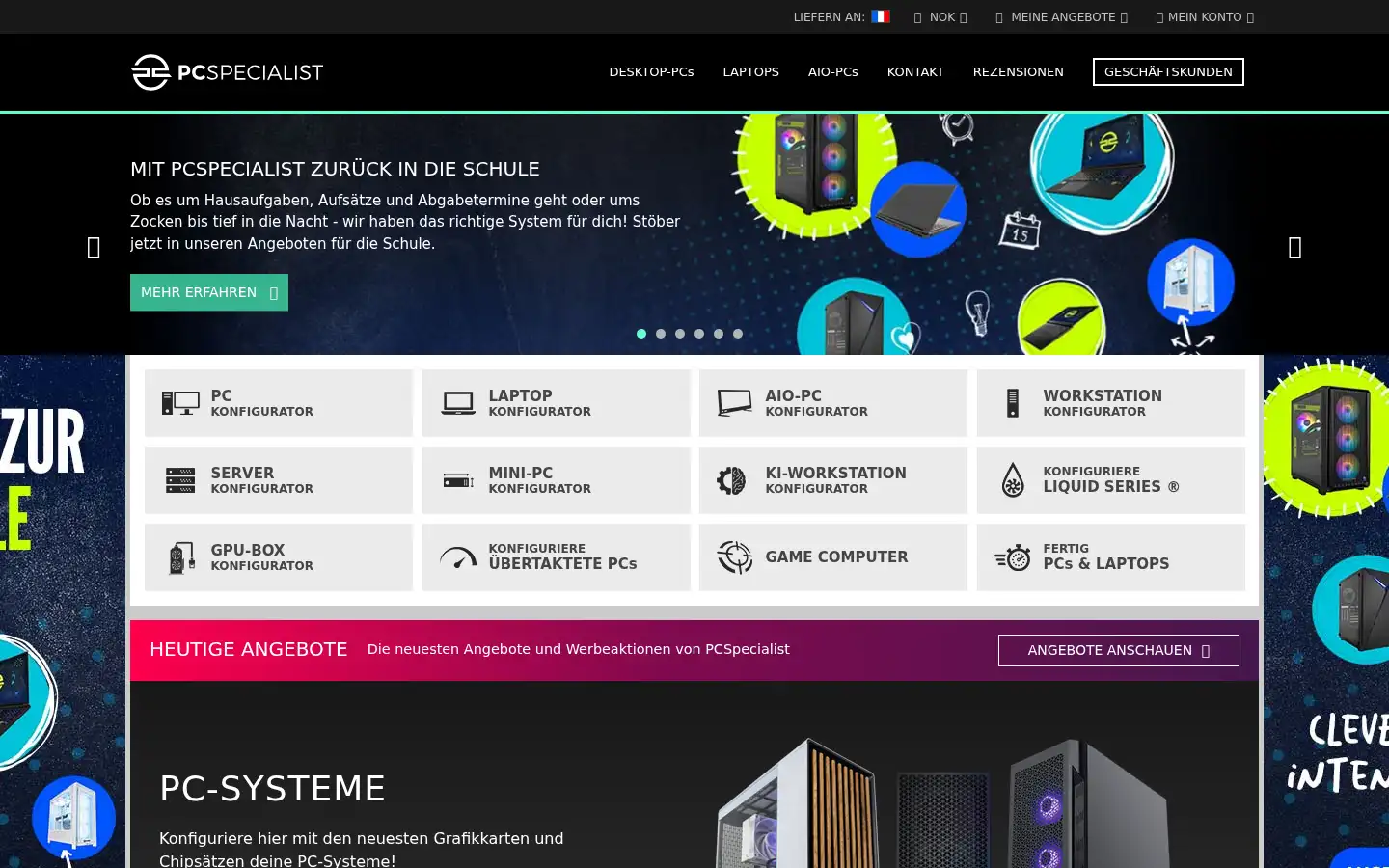Open the Rezensionen menu item

point(1019,72)
